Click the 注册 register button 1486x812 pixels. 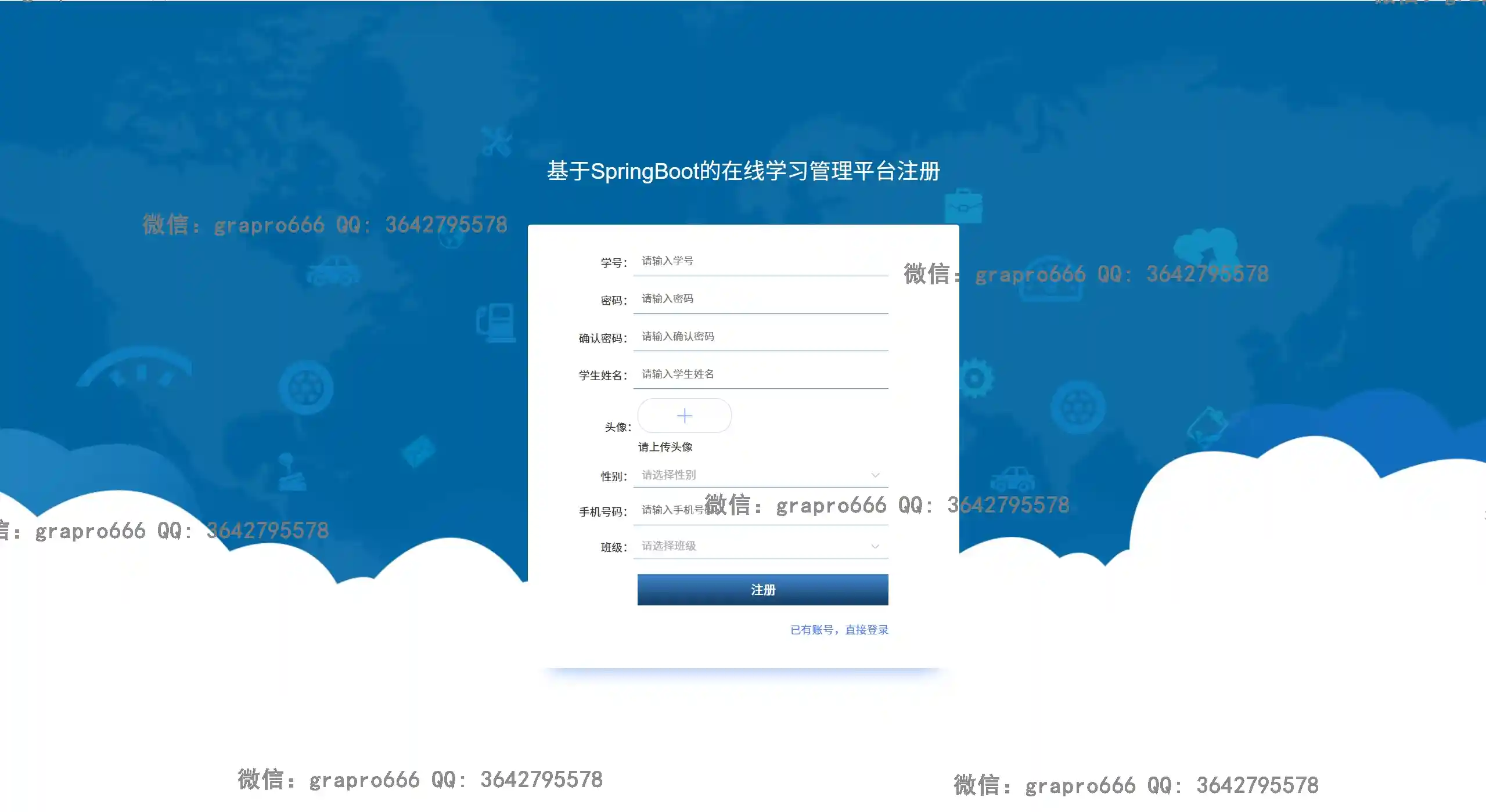pyautogui.click(x=762, y=590)
